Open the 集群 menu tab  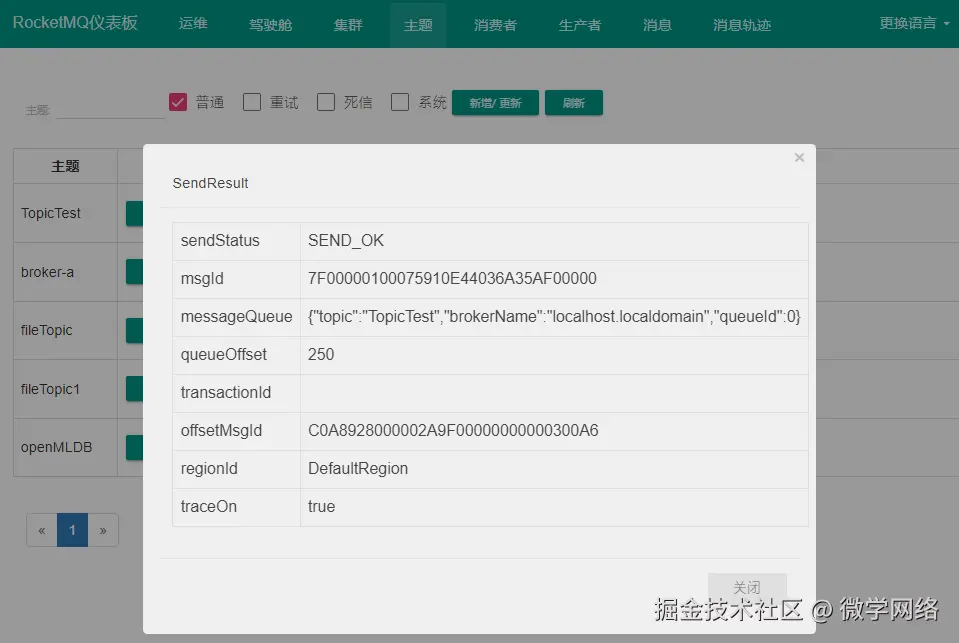348,24
